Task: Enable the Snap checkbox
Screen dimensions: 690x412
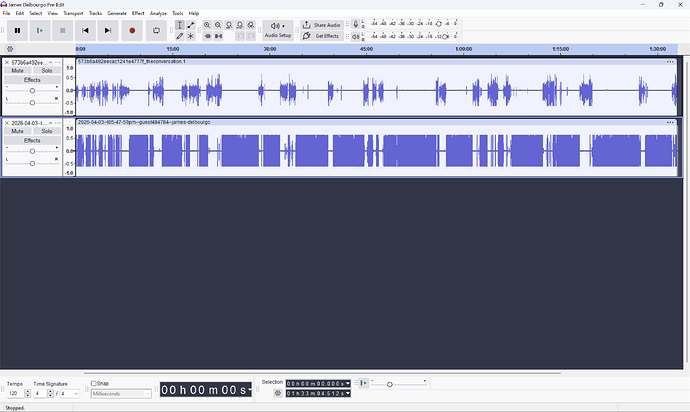Action: pos(94,383)
